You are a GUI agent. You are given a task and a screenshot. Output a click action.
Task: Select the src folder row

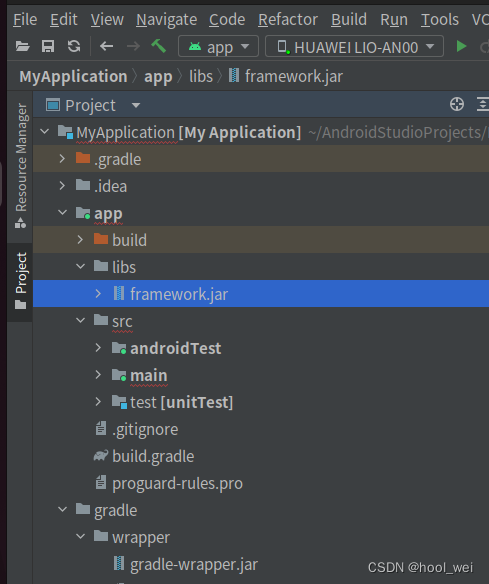coord(261,321)
